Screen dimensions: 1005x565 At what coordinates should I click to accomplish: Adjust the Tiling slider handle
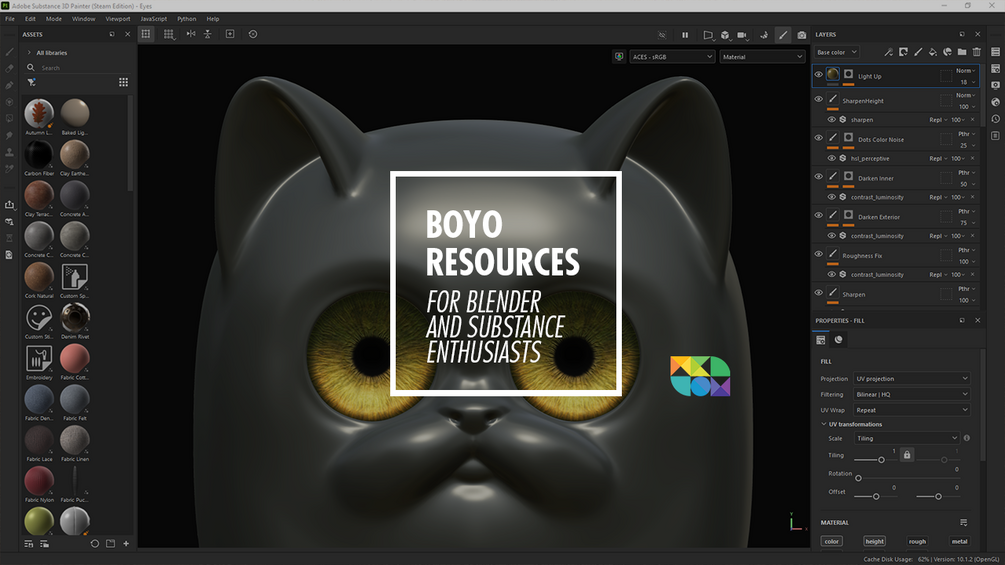coord(881,460)
